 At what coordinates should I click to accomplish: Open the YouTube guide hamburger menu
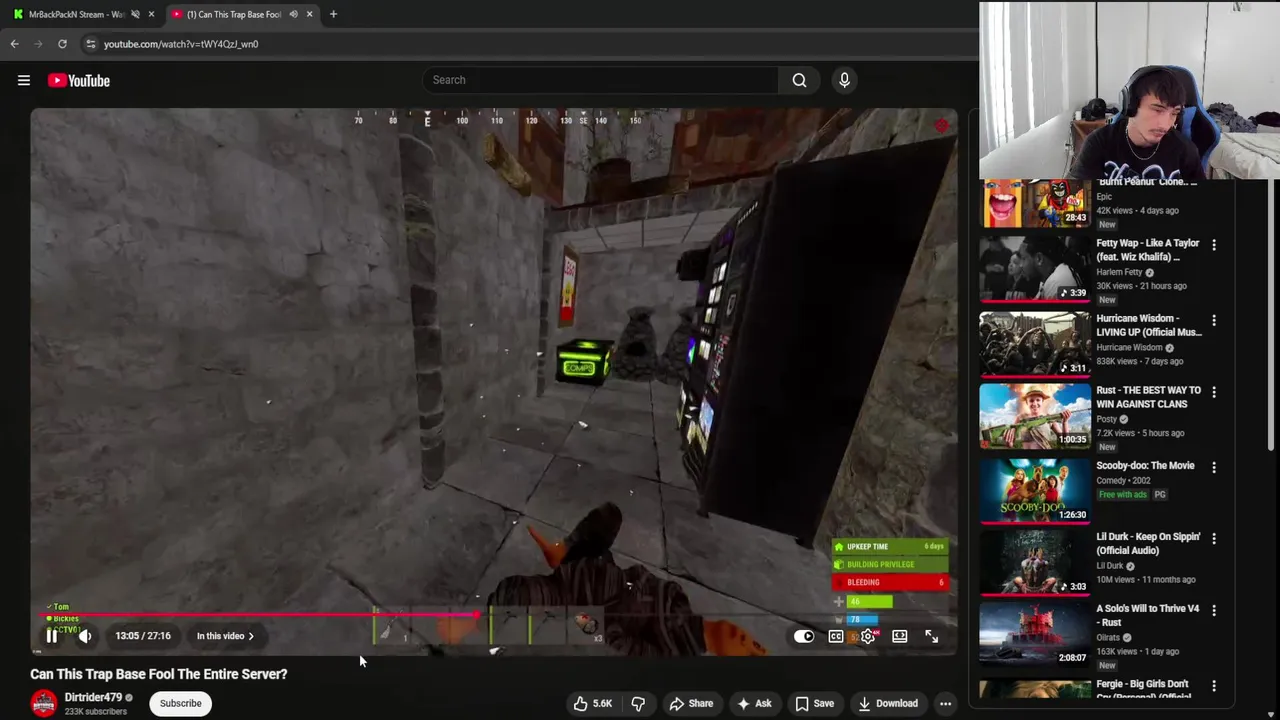(x=24, y=80)
